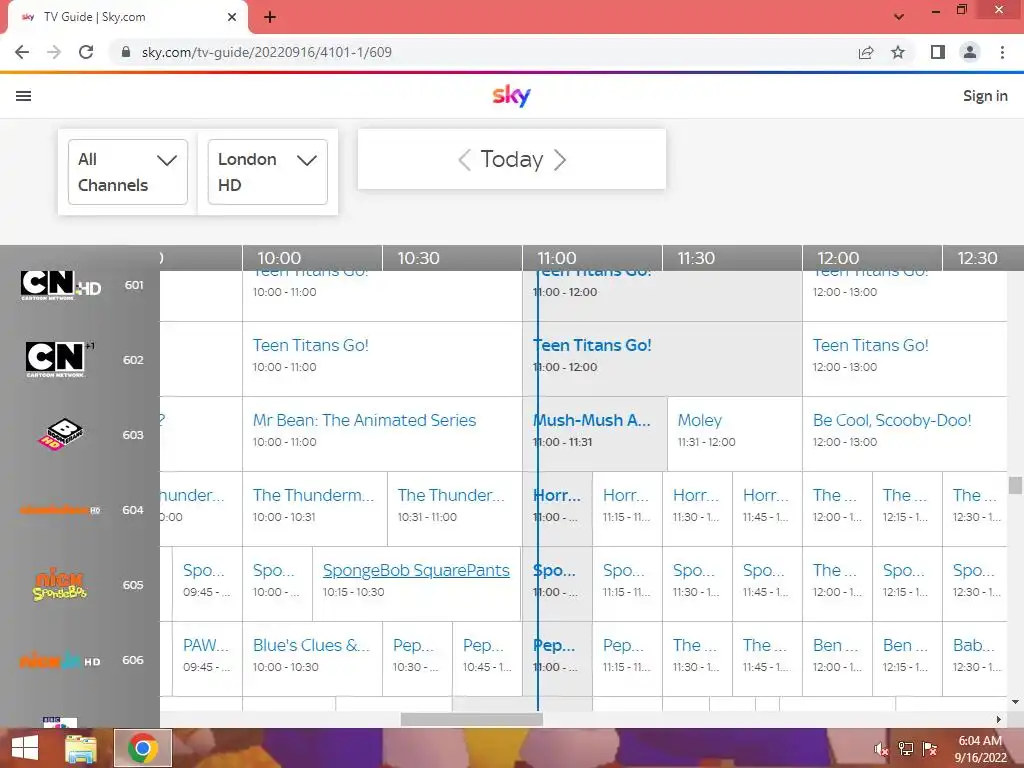The image size is (1024, 768).
Task: Open Teen Titans Go! 10:00 on 602
Action: tap(382, 359)
